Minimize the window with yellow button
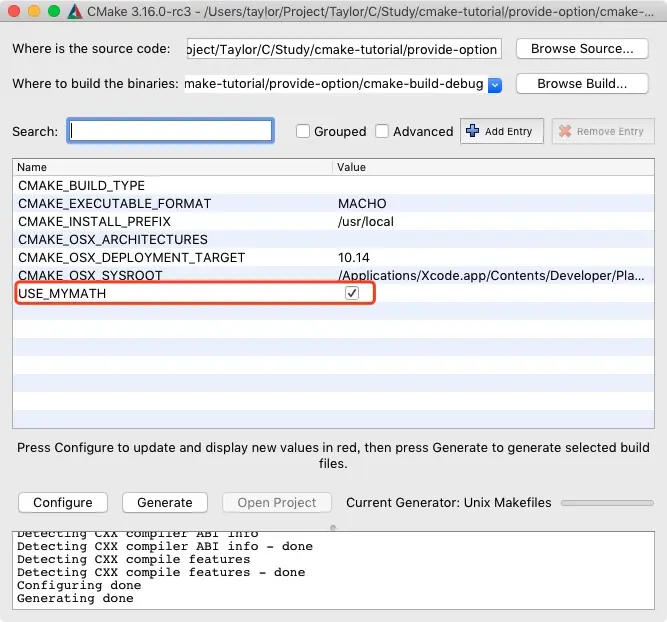 tap(34, 11)
